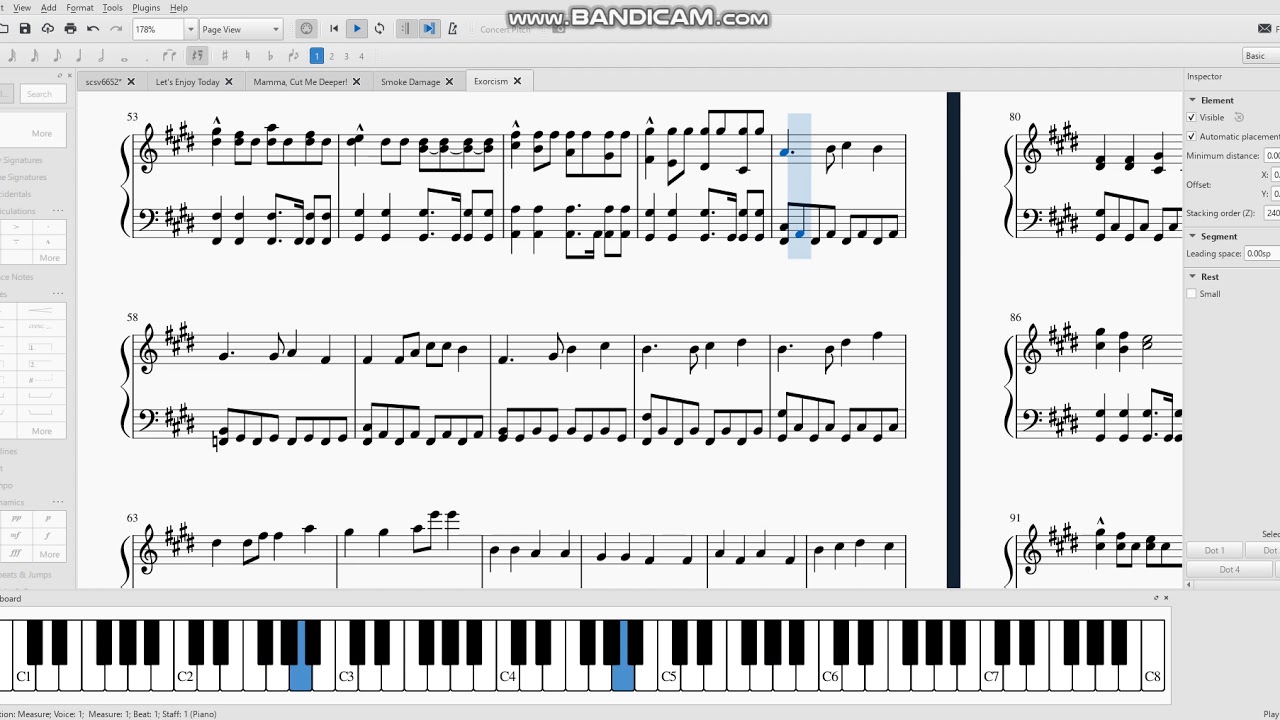Open the Plugins menu

146,8
